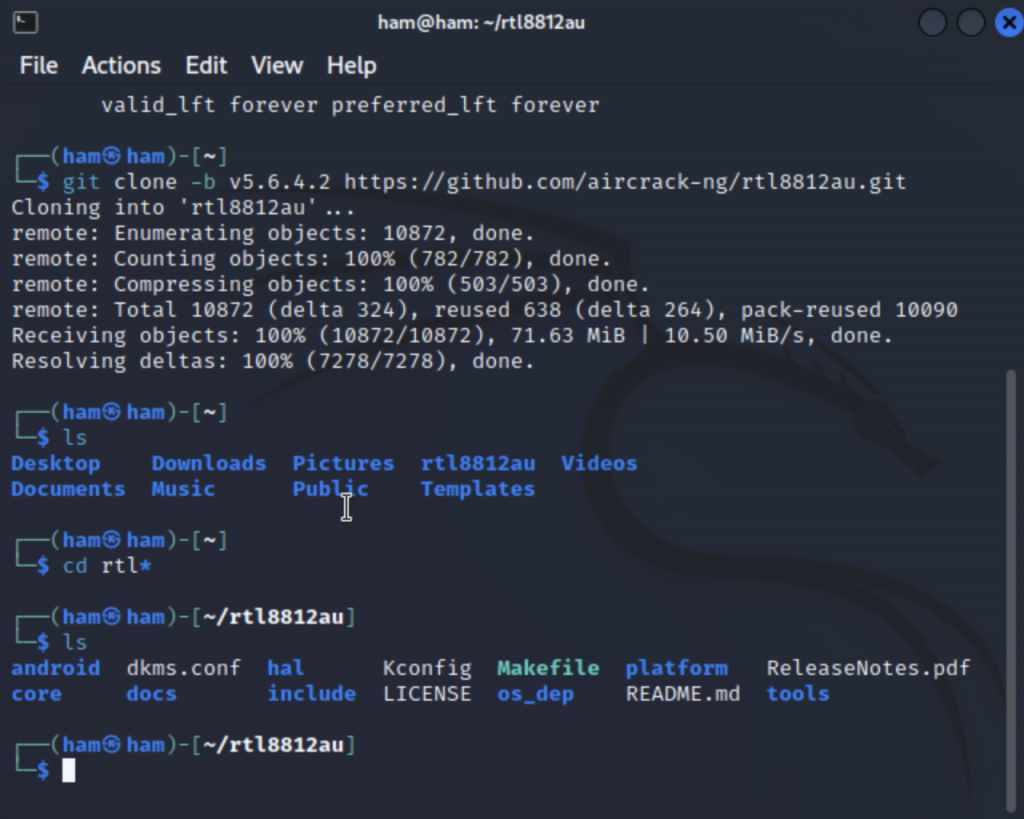Open the Help menu

point(351,65)
